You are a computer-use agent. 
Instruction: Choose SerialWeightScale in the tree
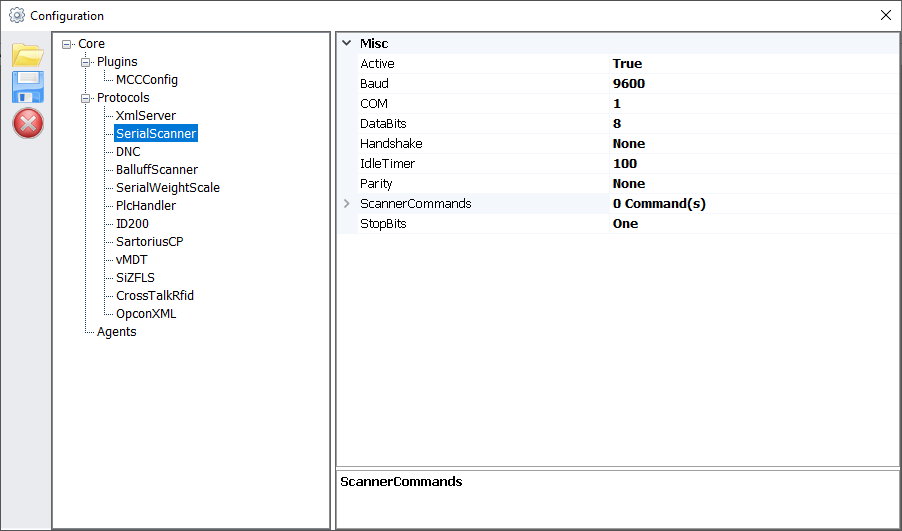click(x=167, y=188)
